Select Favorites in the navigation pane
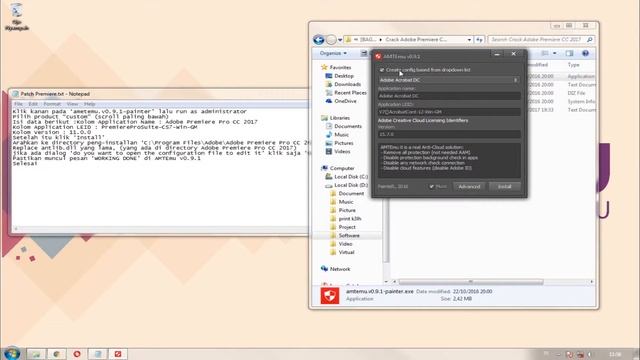Screen dimensions: 640x360 click(x=340, y=67)
